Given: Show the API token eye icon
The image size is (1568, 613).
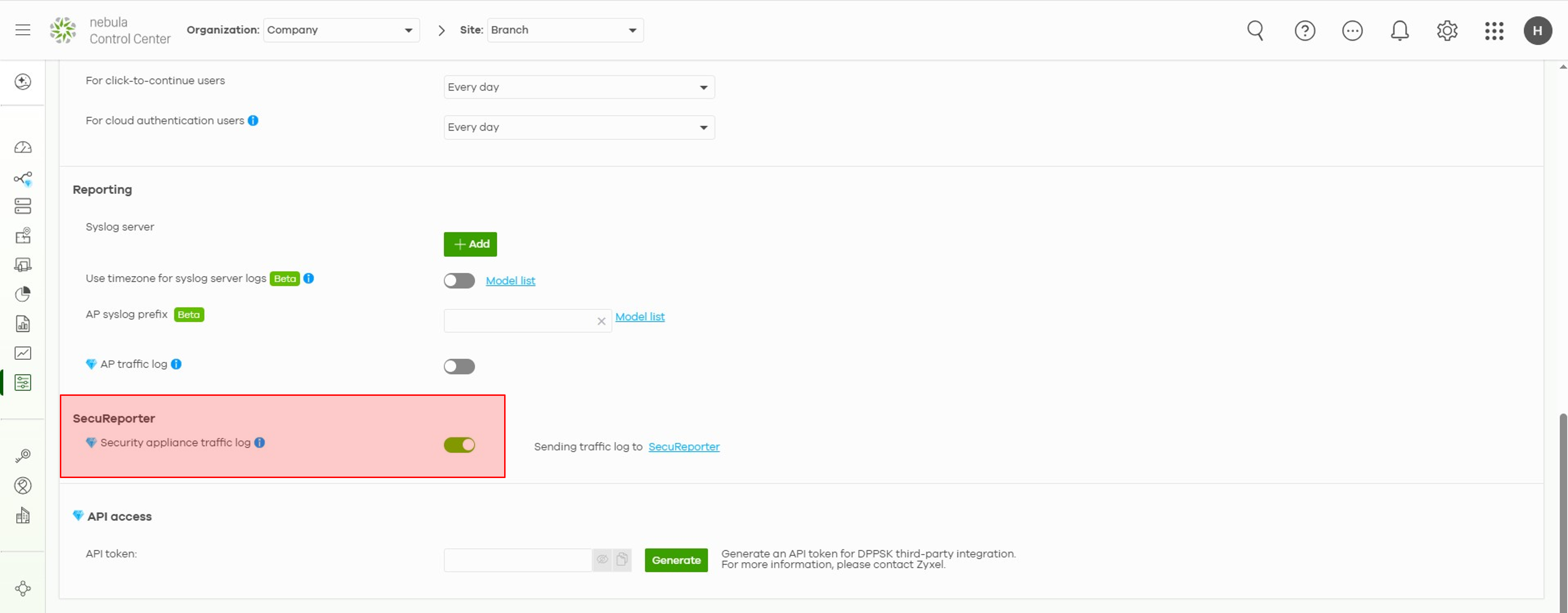Looking at the screenshot, I should point(602,559).
